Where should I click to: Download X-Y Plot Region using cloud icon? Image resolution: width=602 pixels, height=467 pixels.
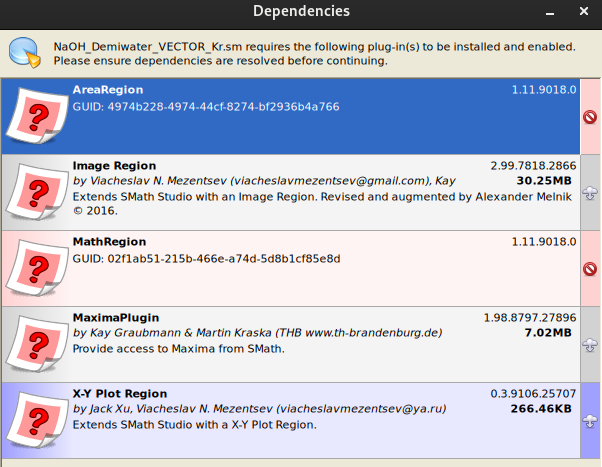click(590, 421)
